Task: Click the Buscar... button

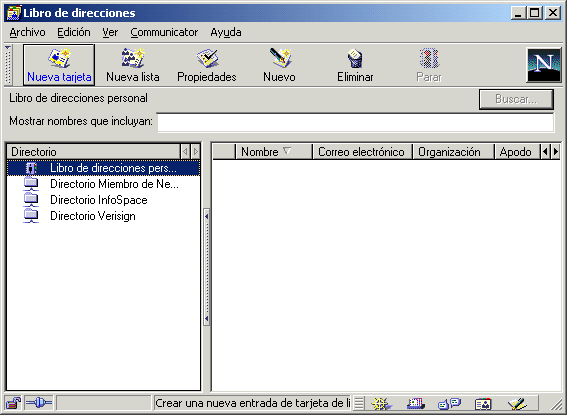Action: pos(516,99)
